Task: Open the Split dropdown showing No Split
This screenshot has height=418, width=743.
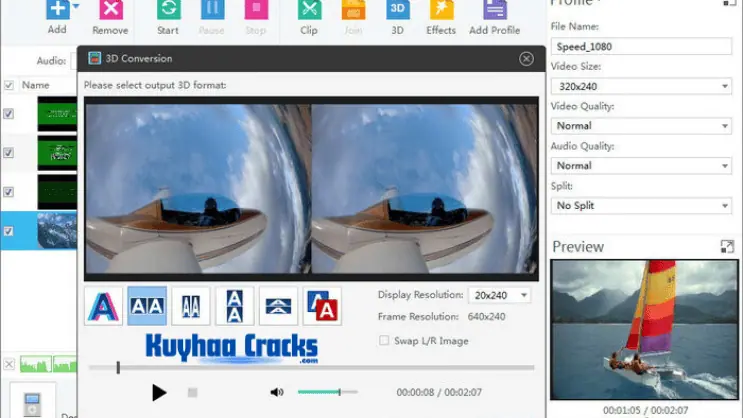Action: tap(642, 205)
